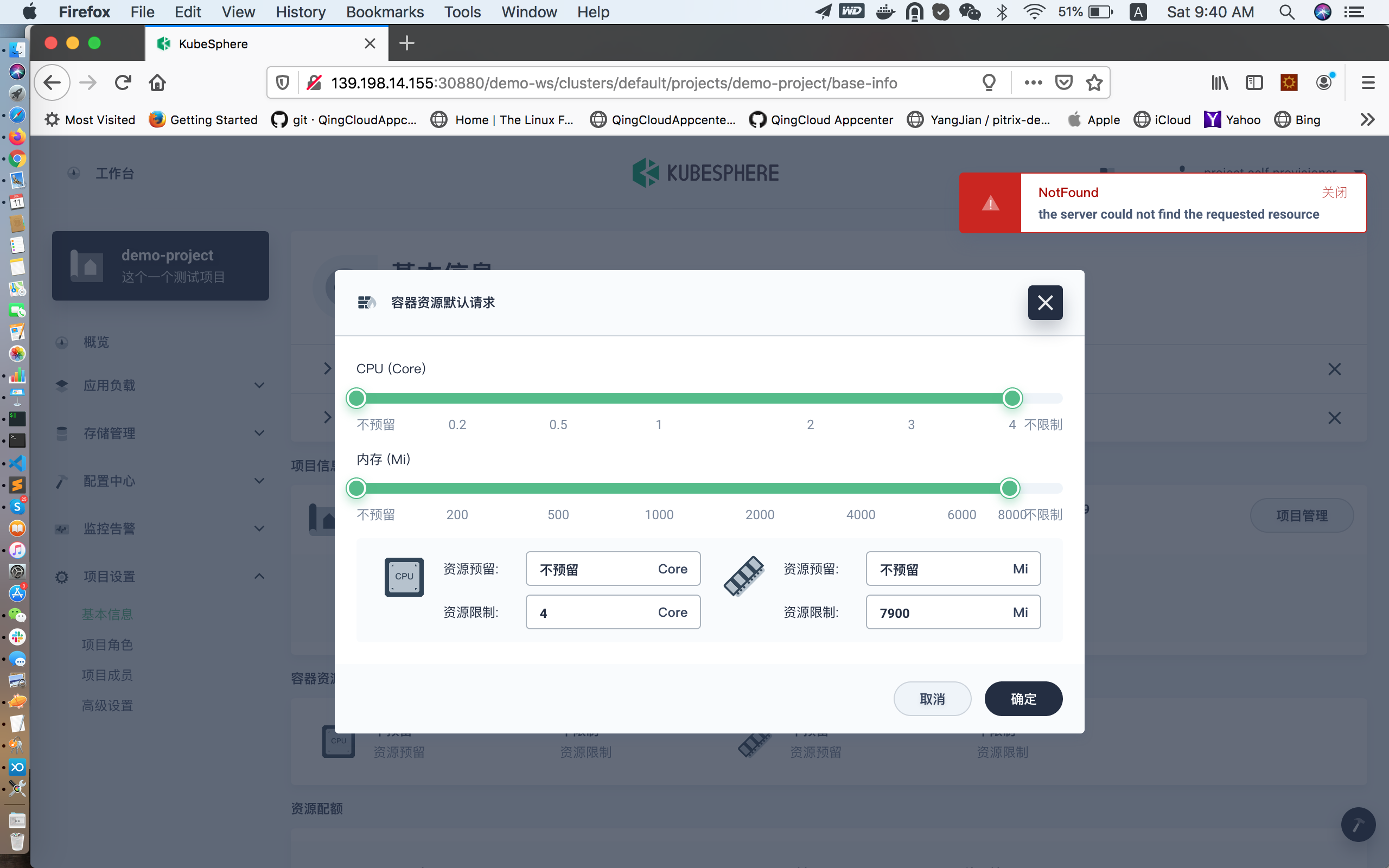Click memory 资源限制 field showing 7900
Image resolution: width=1389 pixels, height=868 pixels.
click(x=941, y=612)
